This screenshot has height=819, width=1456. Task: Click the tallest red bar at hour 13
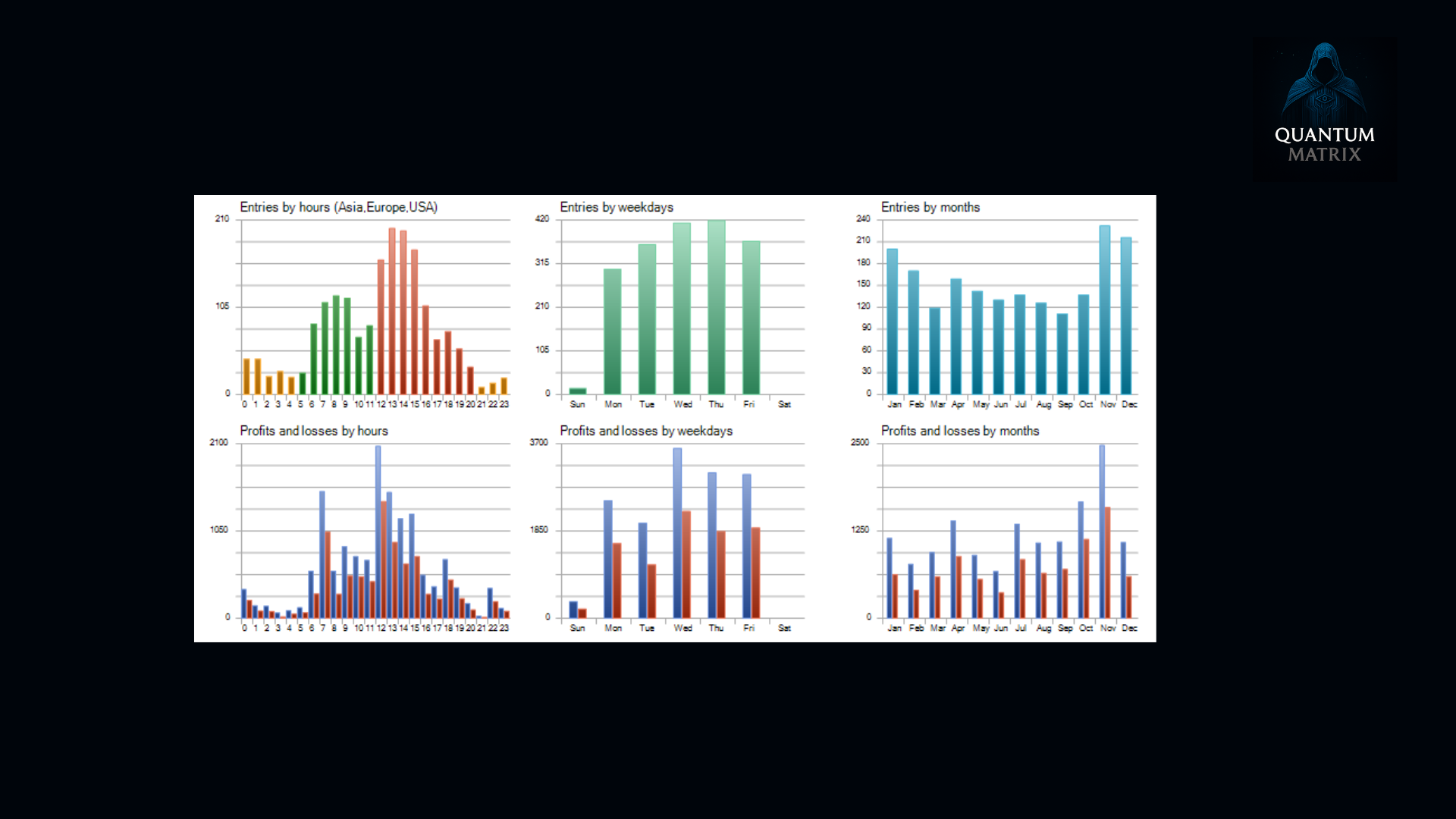tap(392, 311)
